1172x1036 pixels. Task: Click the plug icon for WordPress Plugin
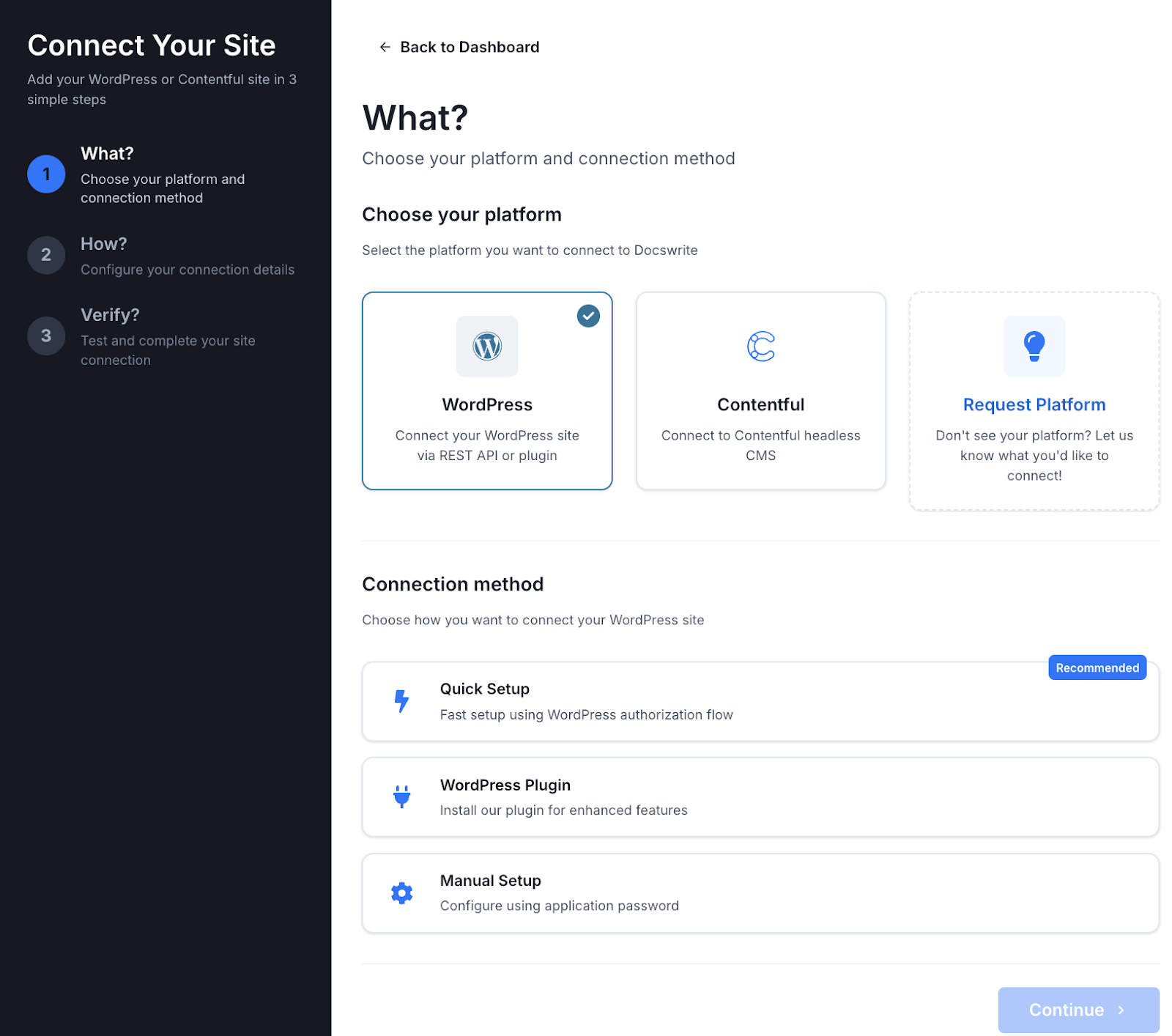click(401, 796)
